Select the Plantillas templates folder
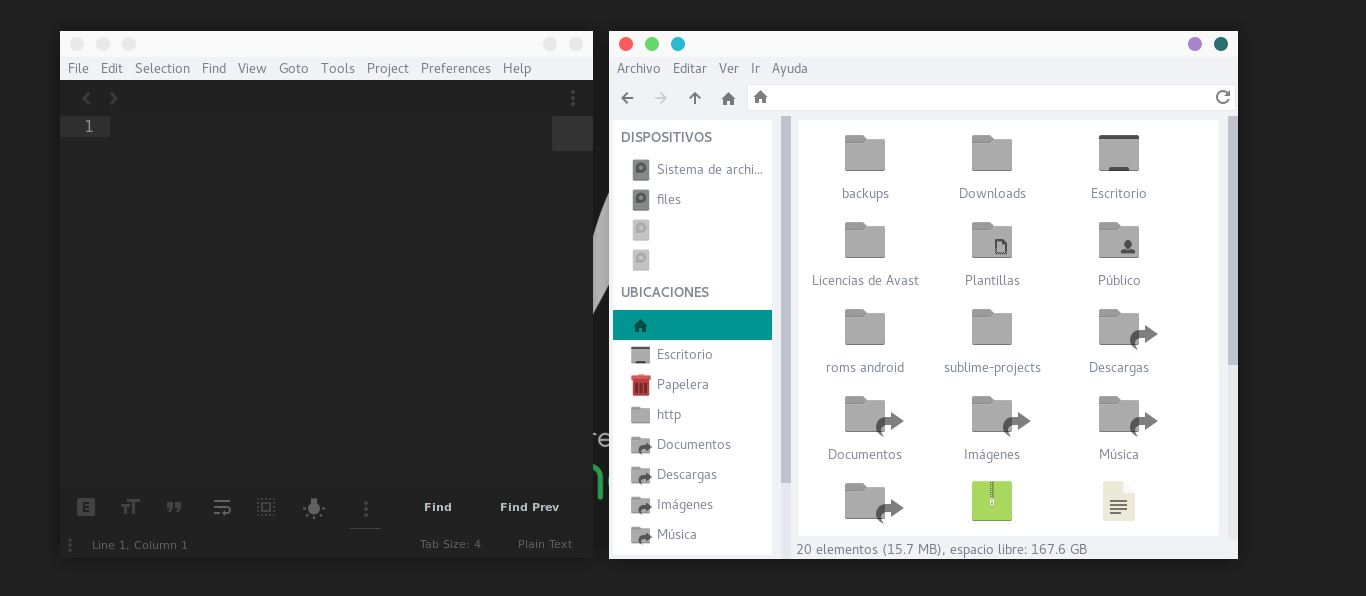This screenshot has width=1366, height=596. point(992,241)
